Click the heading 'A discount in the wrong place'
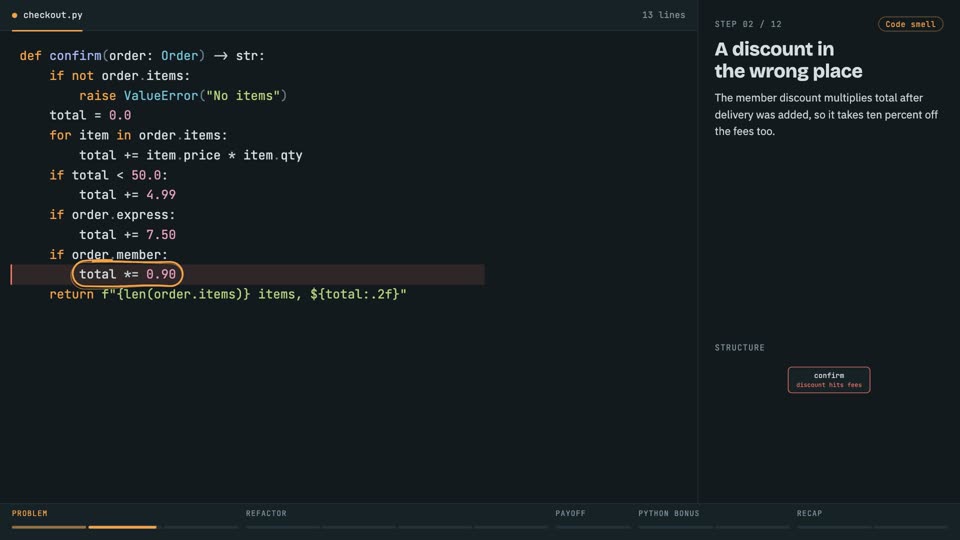The image size is (960, 540). point(788,60)
